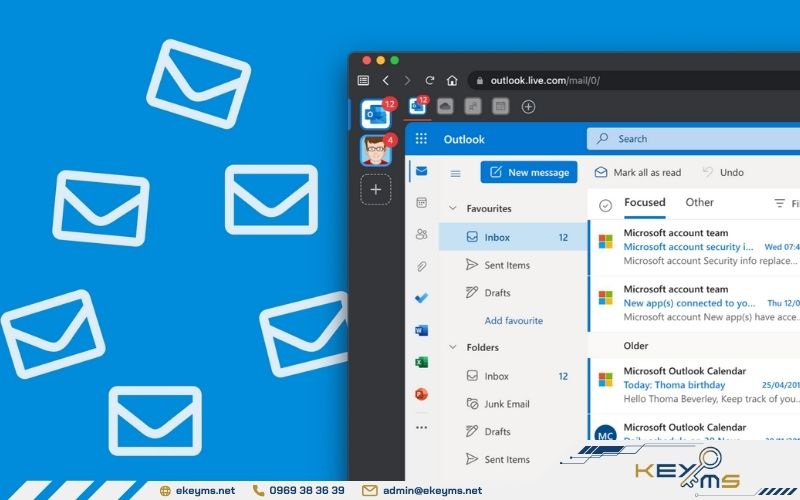Select Outlook workspace icon with 12 badge
Image resolution: width=800 pixels, height=500 pixels.
(376, 114)
